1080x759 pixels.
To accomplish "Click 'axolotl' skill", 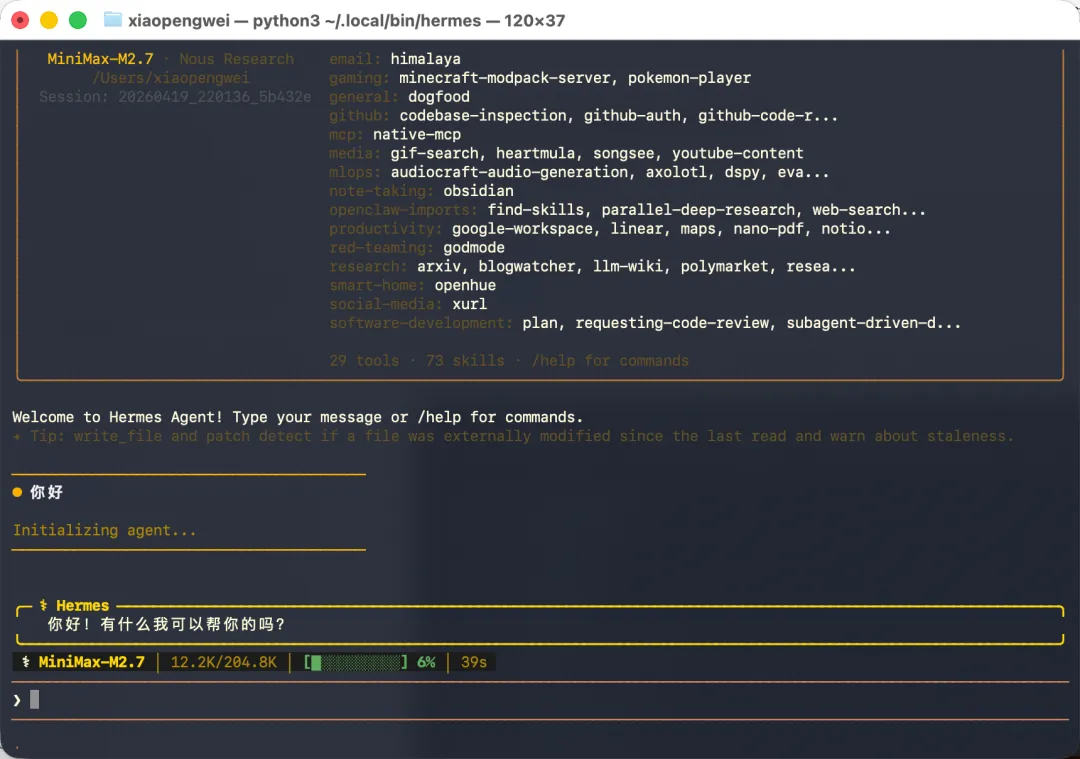I will click(x=676, y=172).
